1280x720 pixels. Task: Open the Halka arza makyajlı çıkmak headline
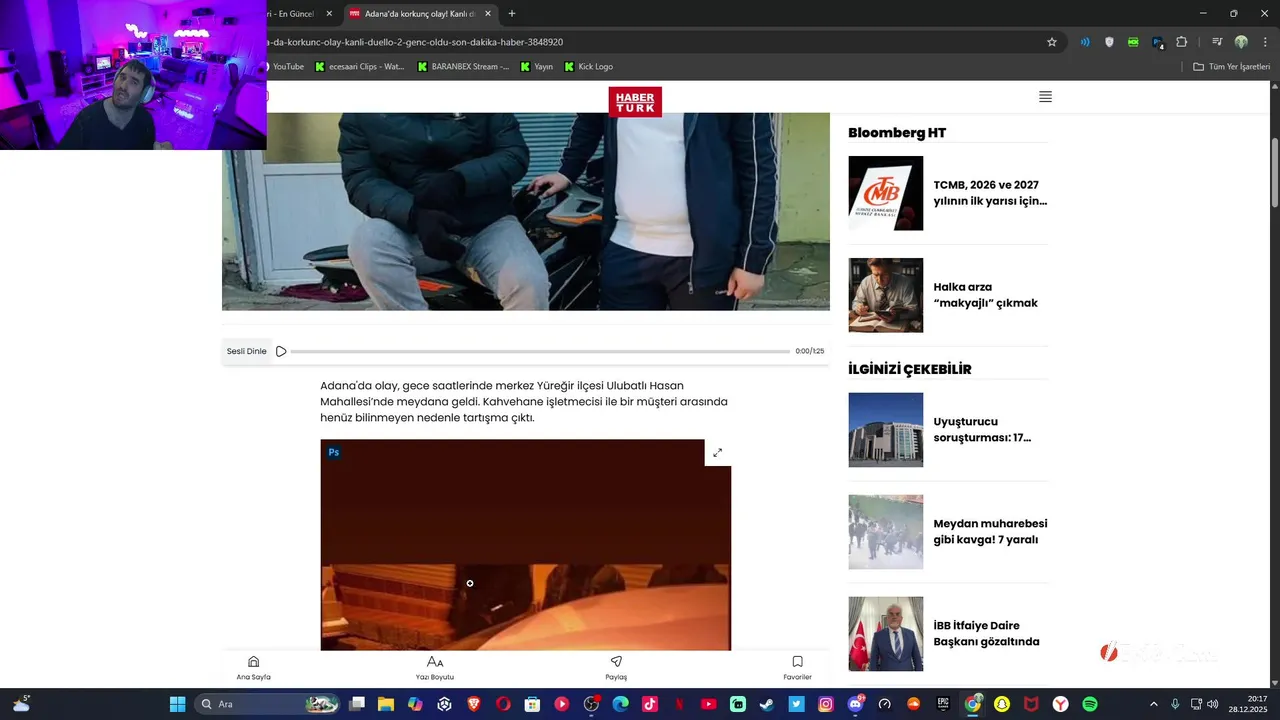[x=985, y=295]
